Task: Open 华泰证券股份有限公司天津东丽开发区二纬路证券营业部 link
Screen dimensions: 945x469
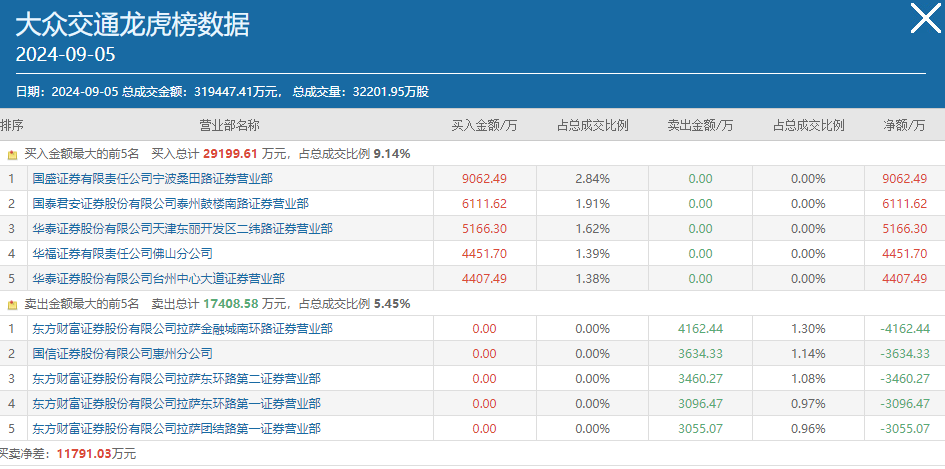Action: (183, 228)
